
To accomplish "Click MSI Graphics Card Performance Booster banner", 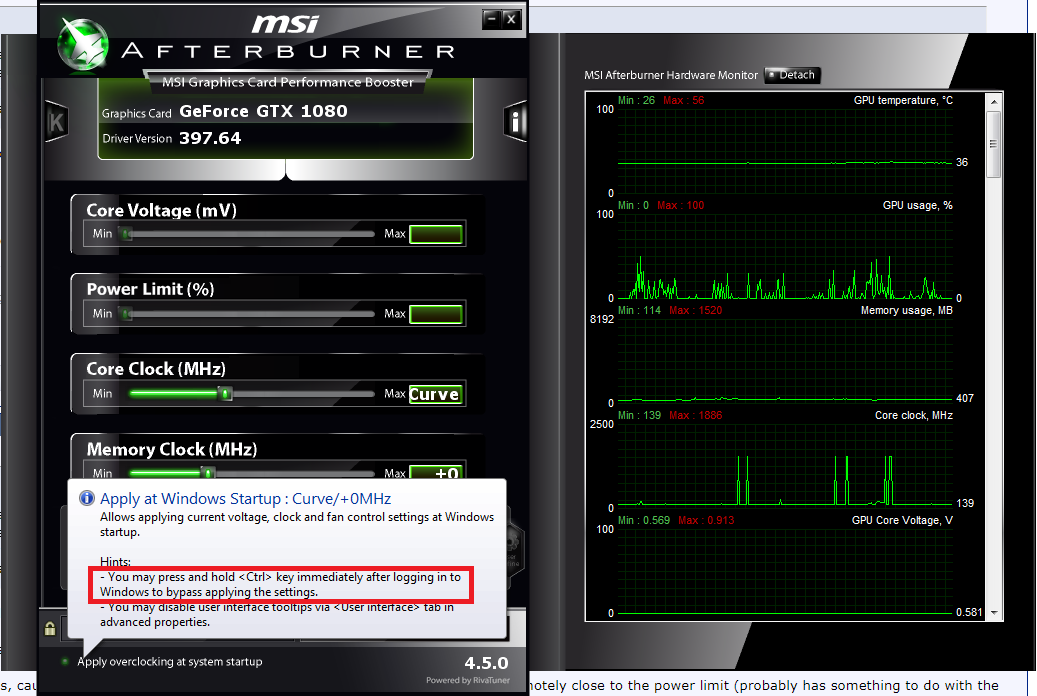I will tap(288, 82).
